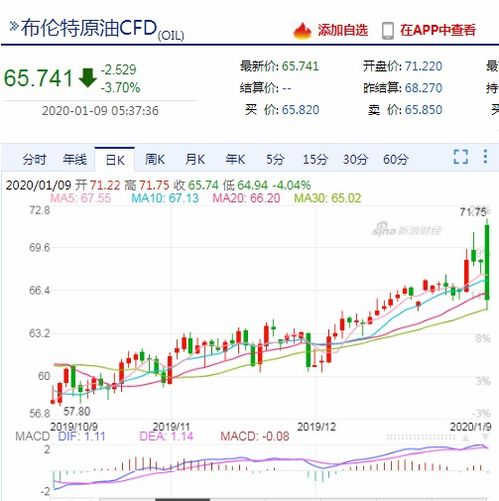Click the phone icon beside 在APP中查看
The width and height of the screenshot is (499, 501).
[x=387, y=31]
